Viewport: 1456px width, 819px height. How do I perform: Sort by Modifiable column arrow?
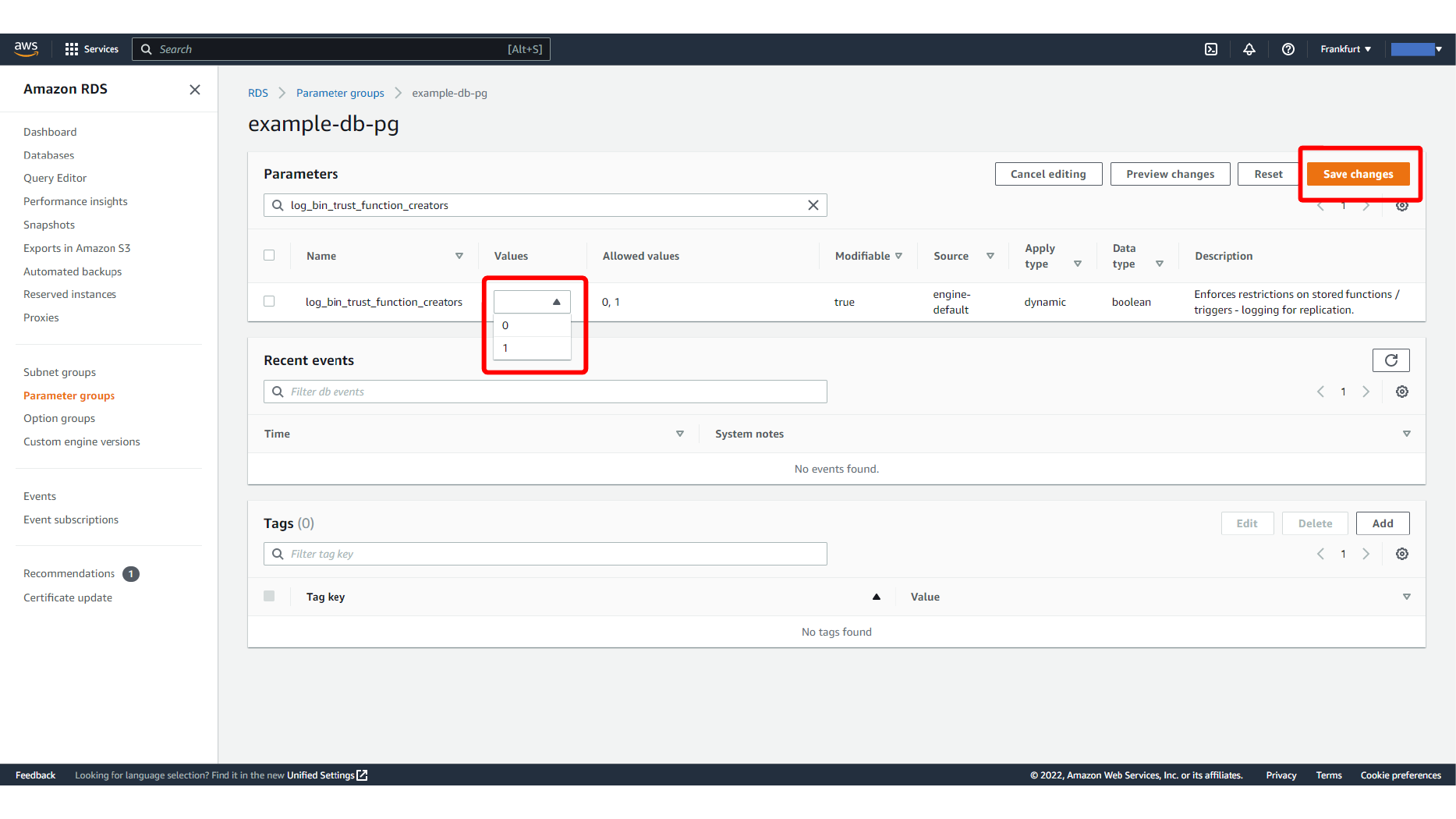click(898, 256)
